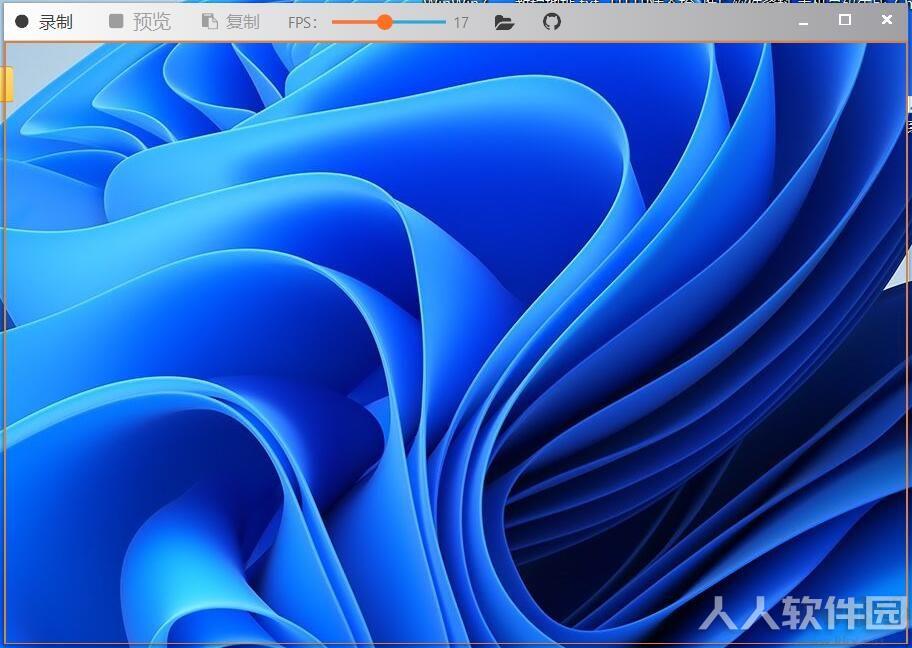Screen dimensions: 912x648
Task: Click the 复制 copy button
Action: pos(230,22)
